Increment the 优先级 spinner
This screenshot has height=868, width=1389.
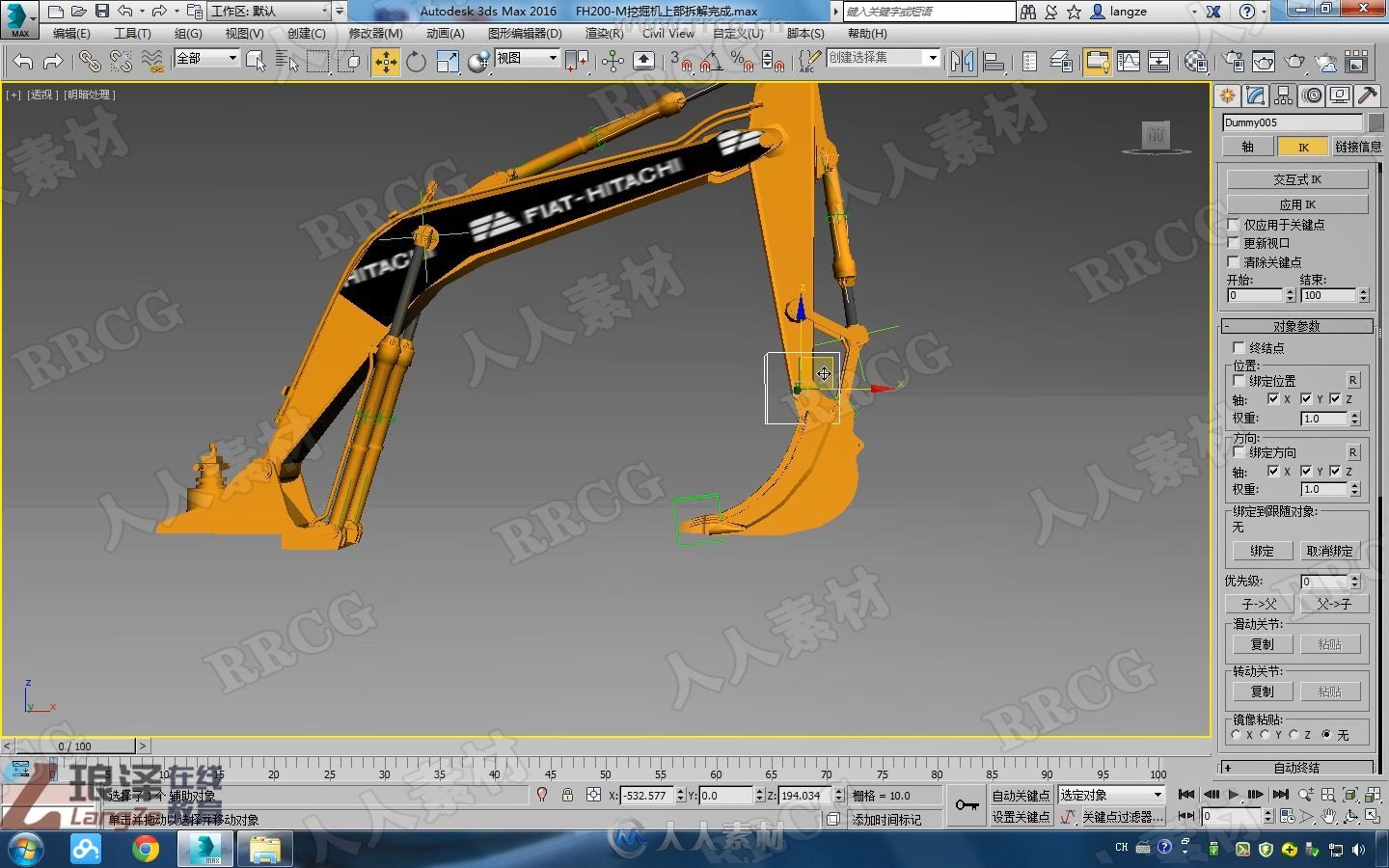[1355, 578]
